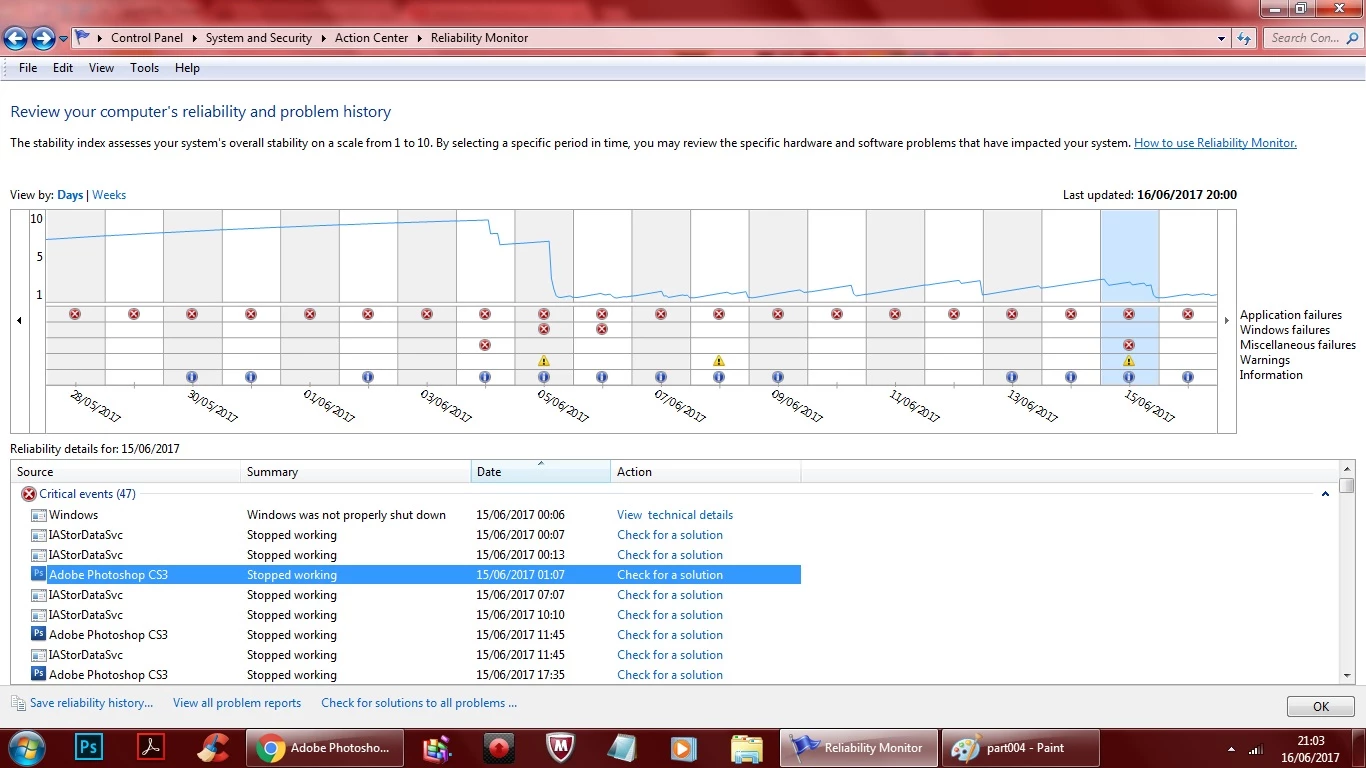Screen dimensions: 1366x768
Task: Open Adobe Acrobat from the taskbar
Action: [150, 747]
